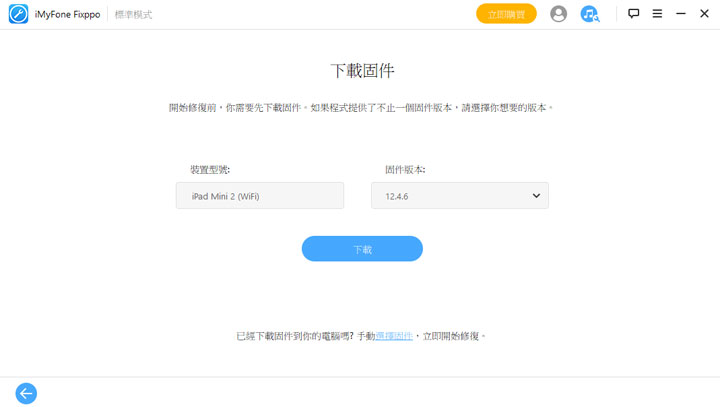Open the user account profile icon
Image resolution: width=720 pixels, height=407 pixels.
[x=558, y=14]
